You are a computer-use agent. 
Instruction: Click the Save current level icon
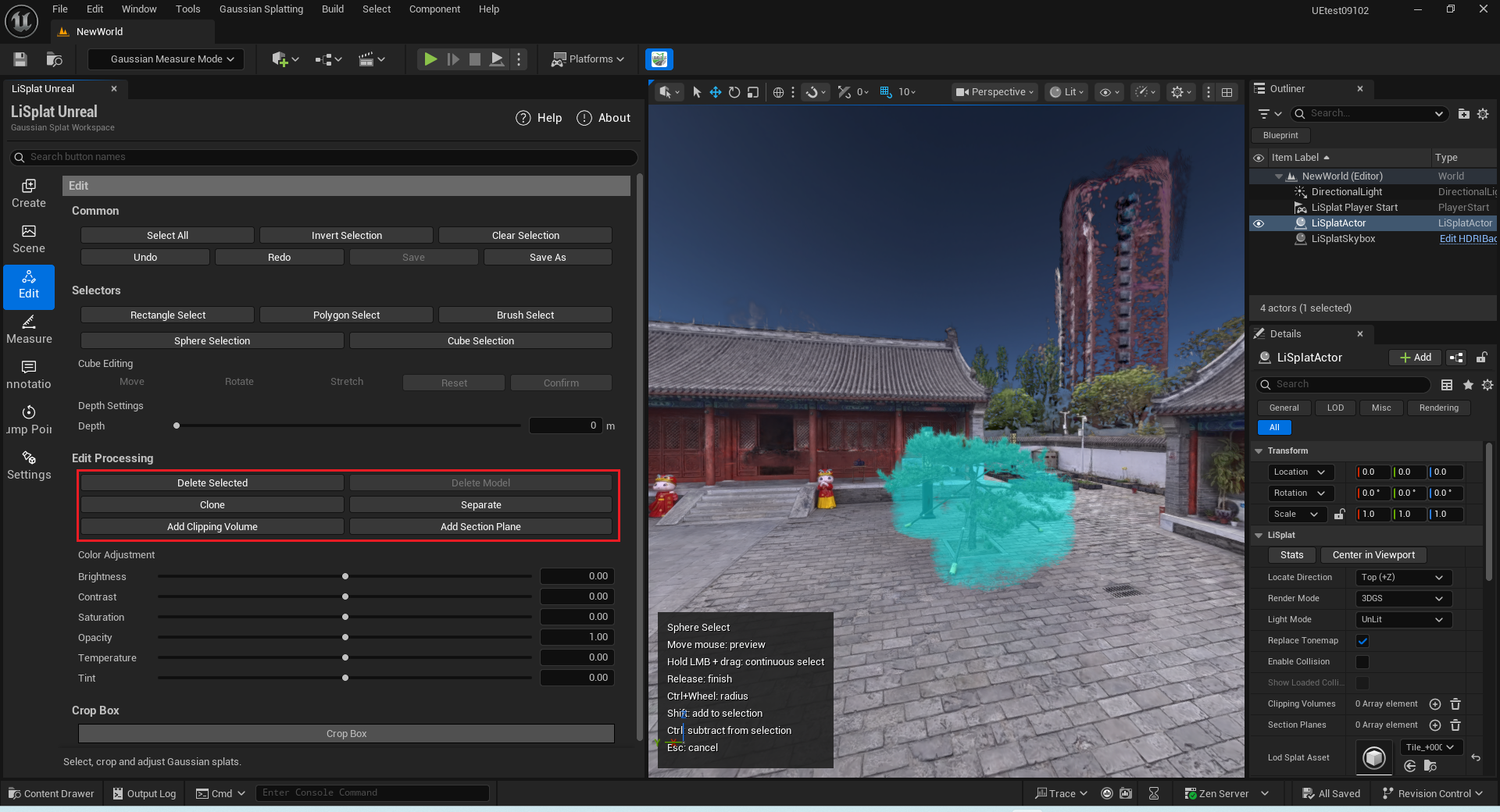click(20, 59)
